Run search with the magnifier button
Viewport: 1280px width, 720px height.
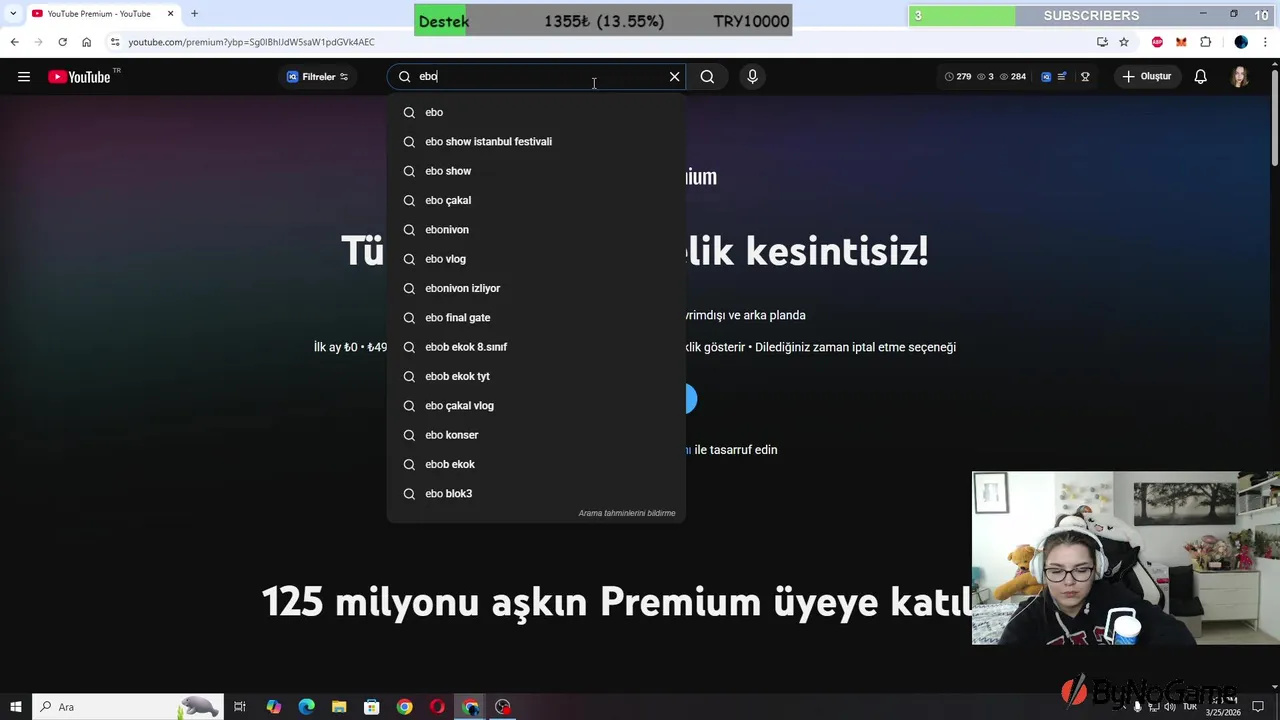(707, 77)
